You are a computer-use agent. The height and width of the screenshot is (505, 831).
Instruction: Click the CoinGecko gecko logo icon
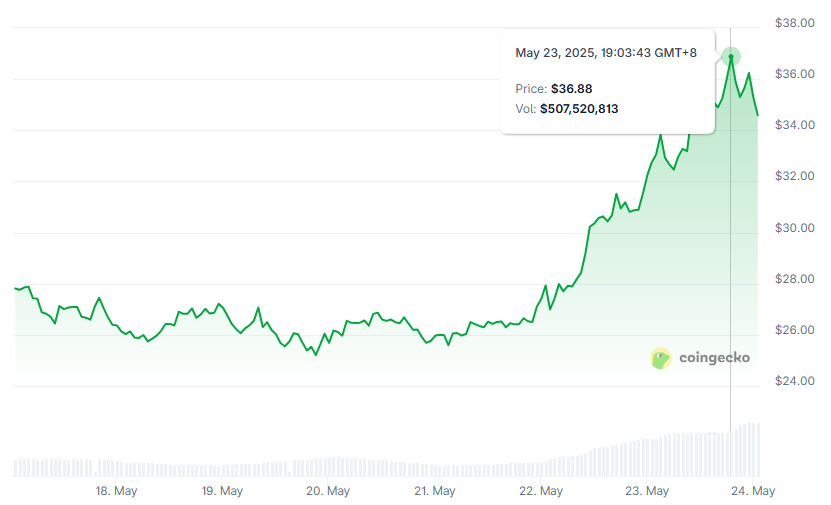(x=660, y=358)
